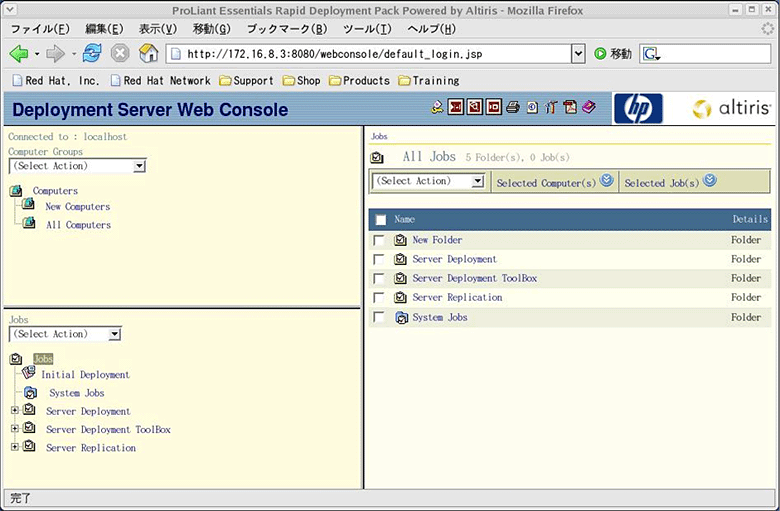Expand Server Replication tree node
Image resolution: width=780 pixels, height=511 pixels.
pos(14,447)
